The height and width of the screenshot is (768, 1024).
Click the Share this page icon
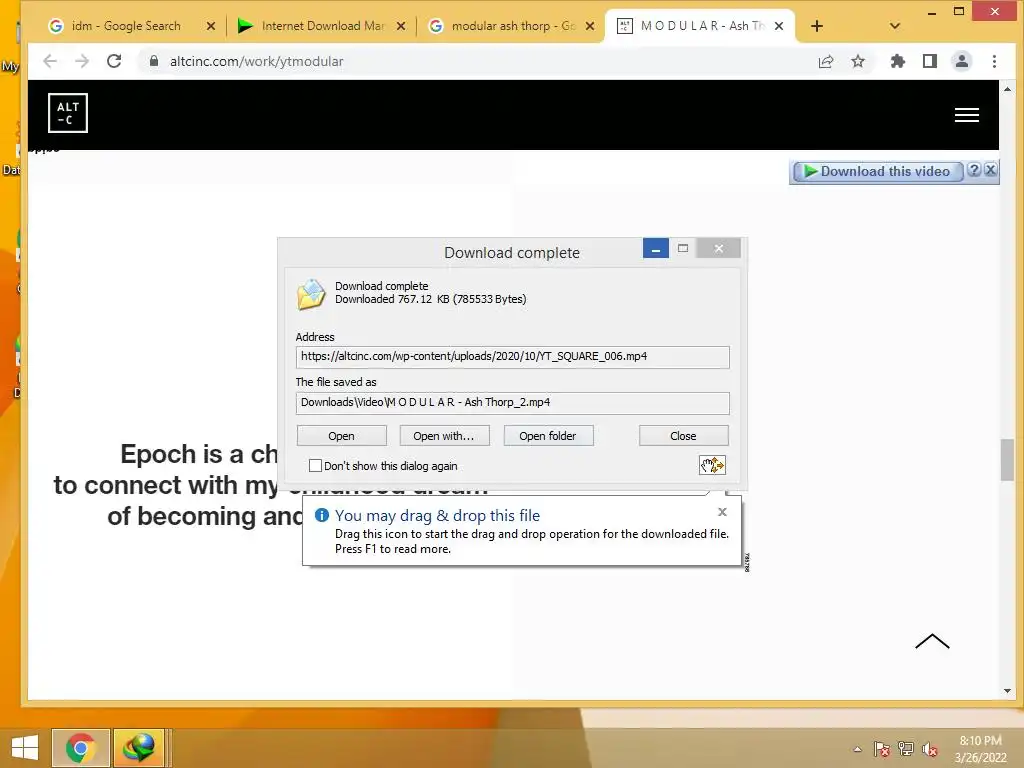pos(826,61)
